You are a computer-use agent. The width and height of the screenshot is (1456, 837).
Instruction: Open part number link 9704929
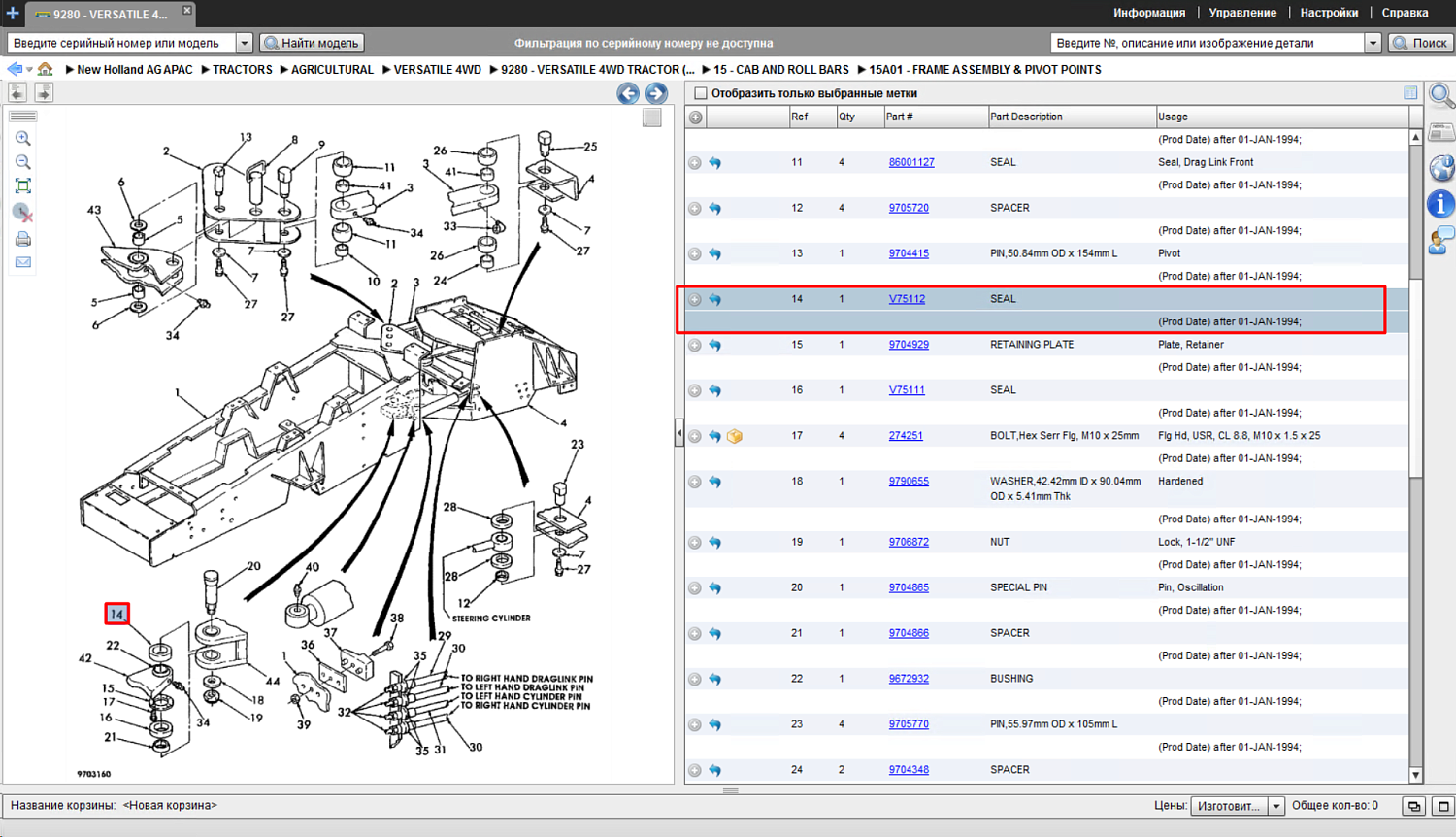pos(909,345)
